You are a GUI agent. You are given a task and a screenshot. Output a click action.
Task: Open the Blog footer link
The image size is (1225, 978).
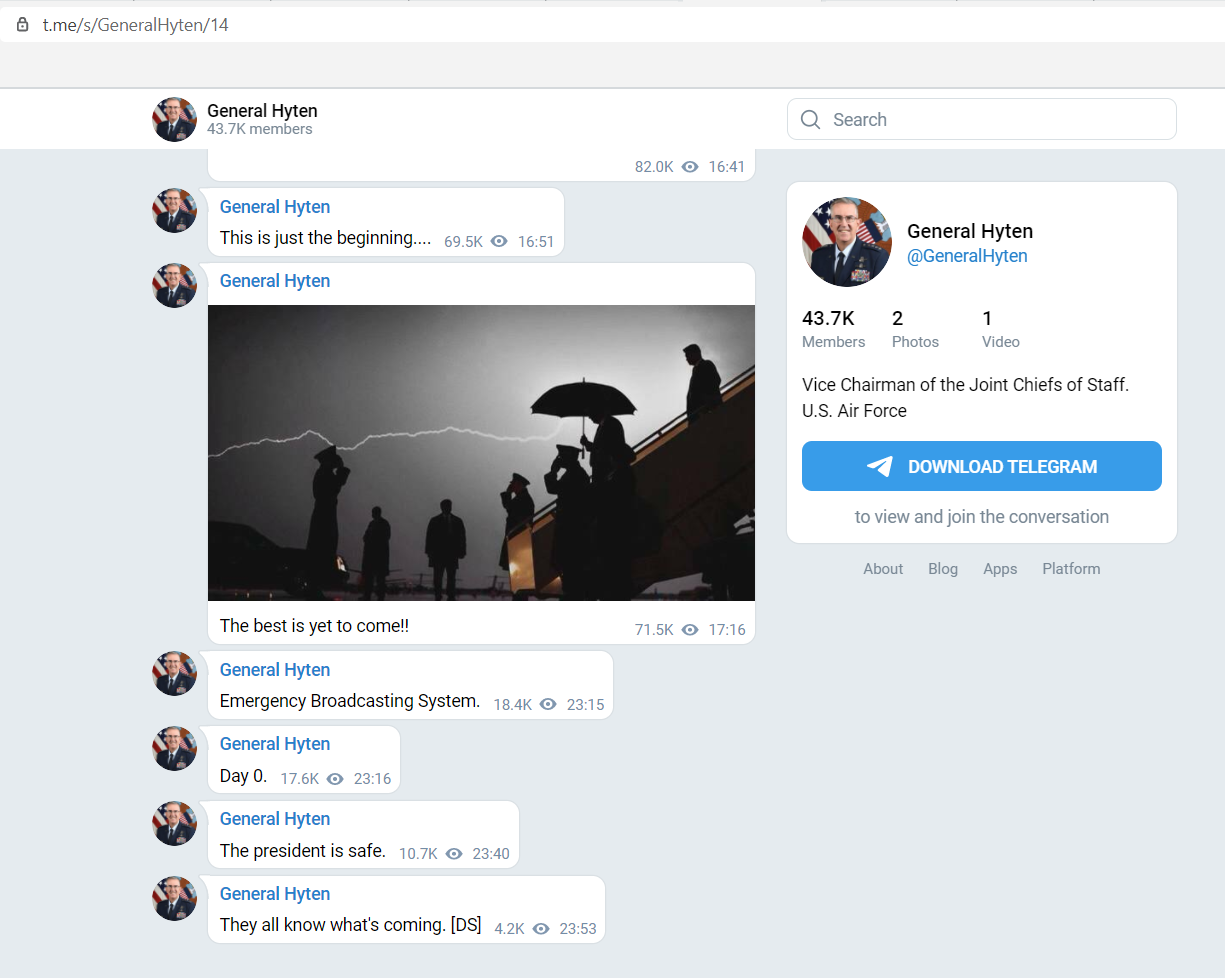point(943,569)
